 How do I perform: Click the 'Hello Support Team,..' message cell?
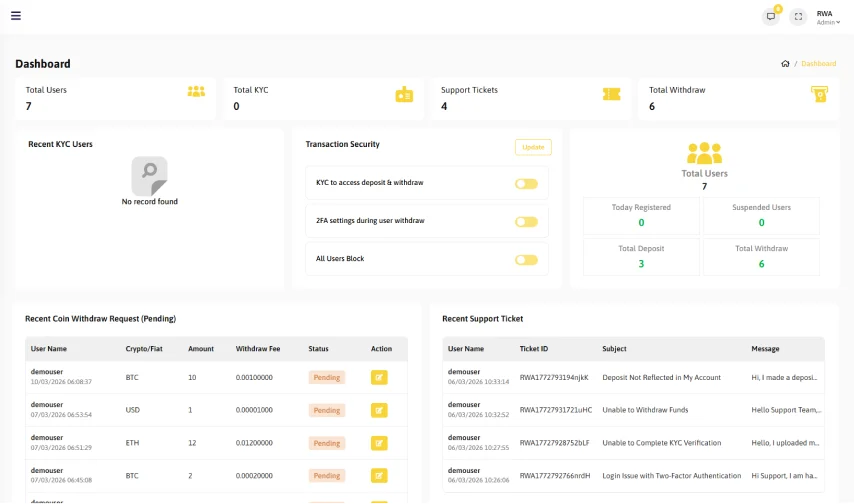pos(786,410)
